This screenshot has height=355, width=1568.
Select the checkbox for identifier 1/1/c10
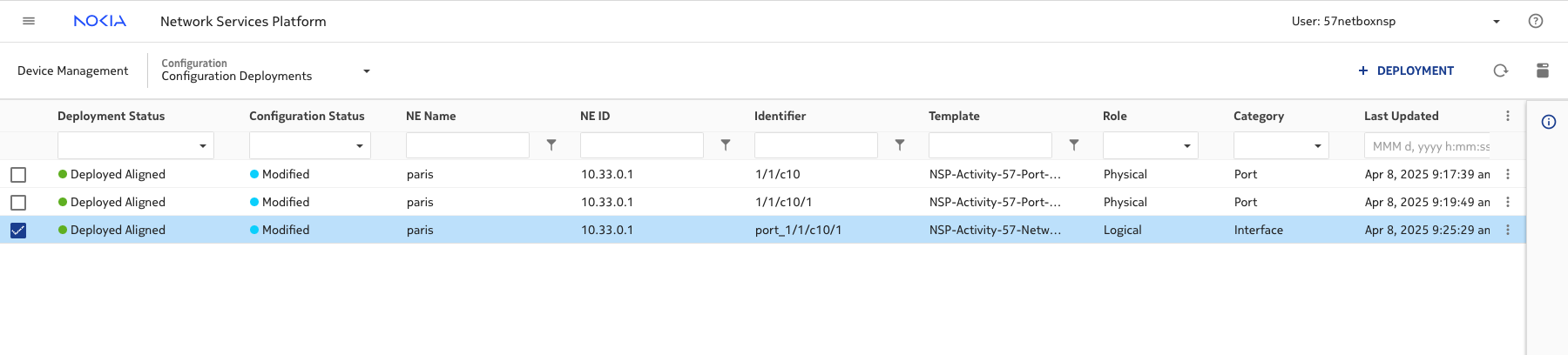pyautogui.click(x=18, y=175)
